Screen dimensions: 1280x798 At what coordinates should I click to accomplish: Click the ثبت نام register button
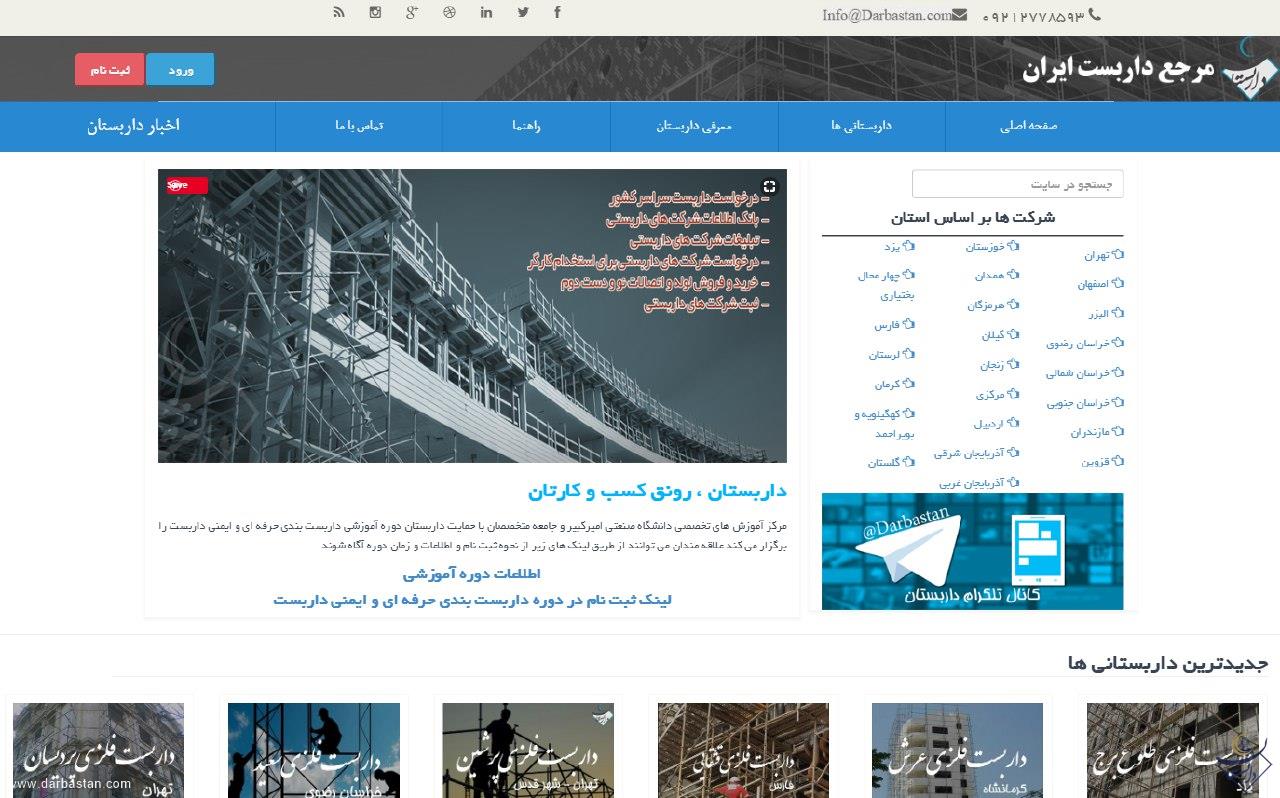(x=110, y=69)
